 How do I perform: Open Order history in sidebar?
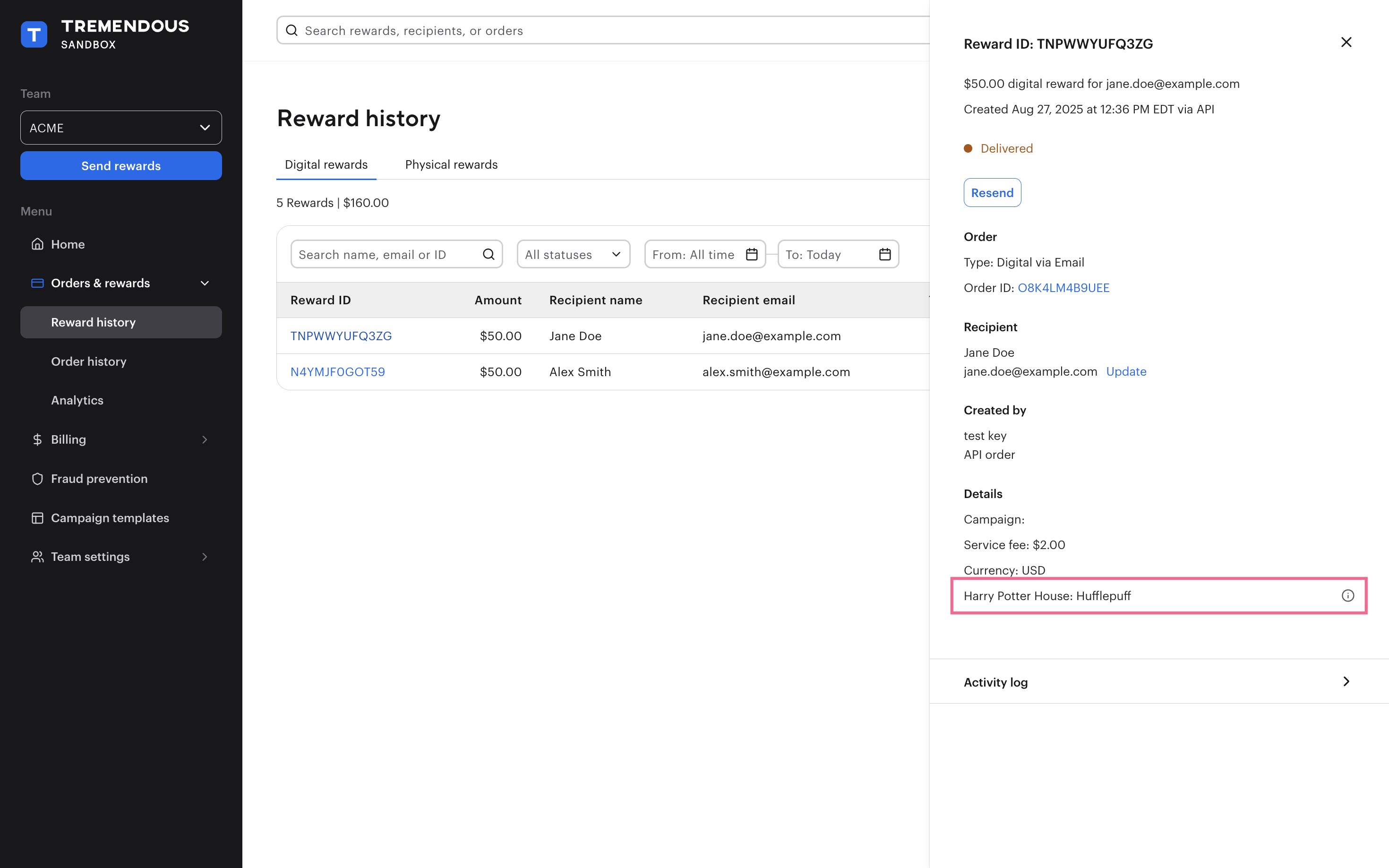pyautogui.click(x=88, y=361)
